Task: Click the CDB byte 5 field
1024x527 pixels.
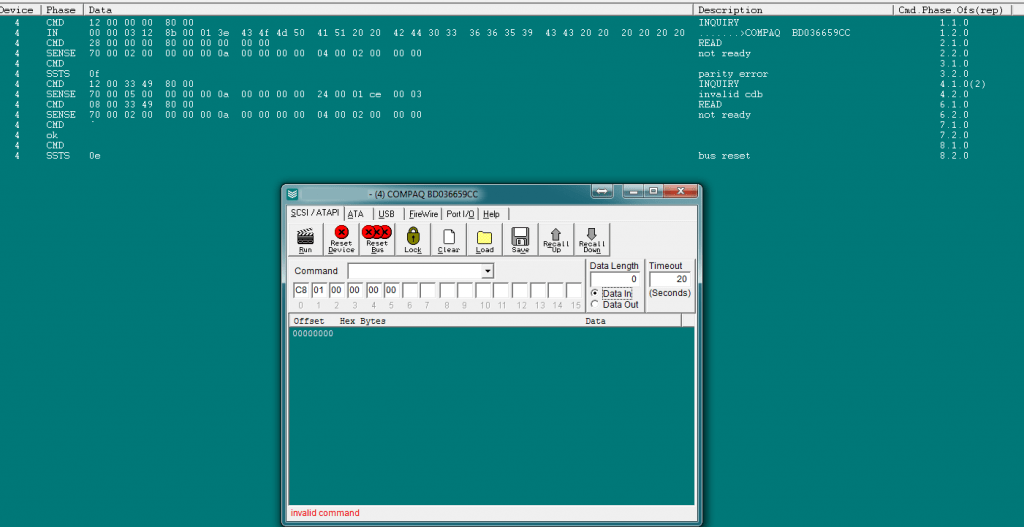Action: tap(391, 290)
